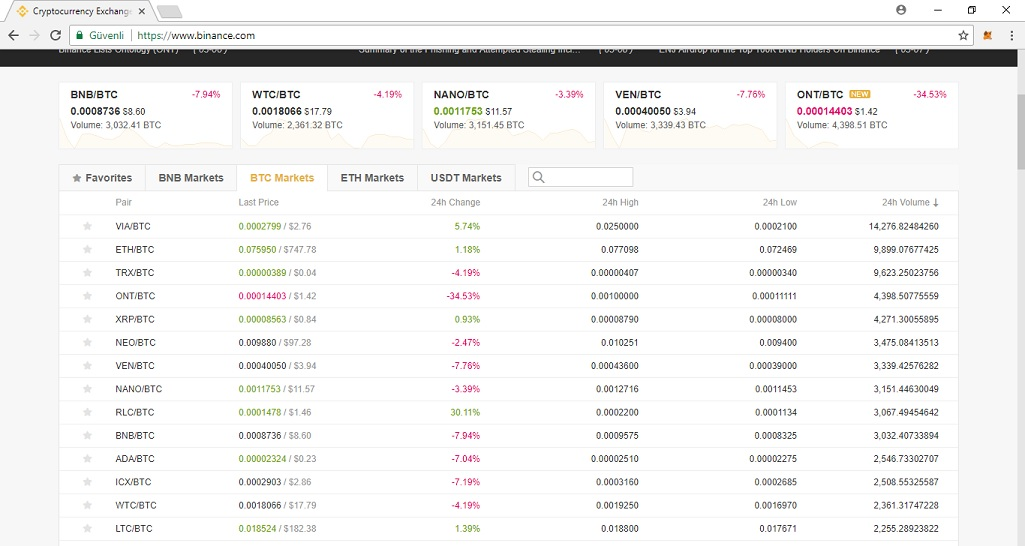This screenshot has width=1025, height=546.
Task: Star the VIA/BTC pair as favorite
Action: tap(87, 226)
